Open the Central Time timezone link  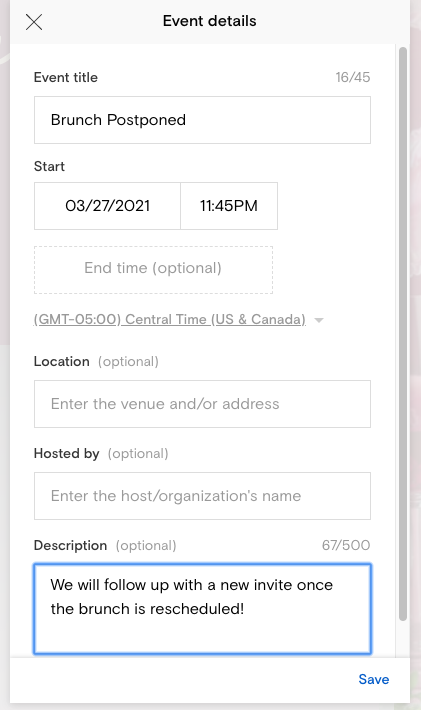tap(170, 320)
